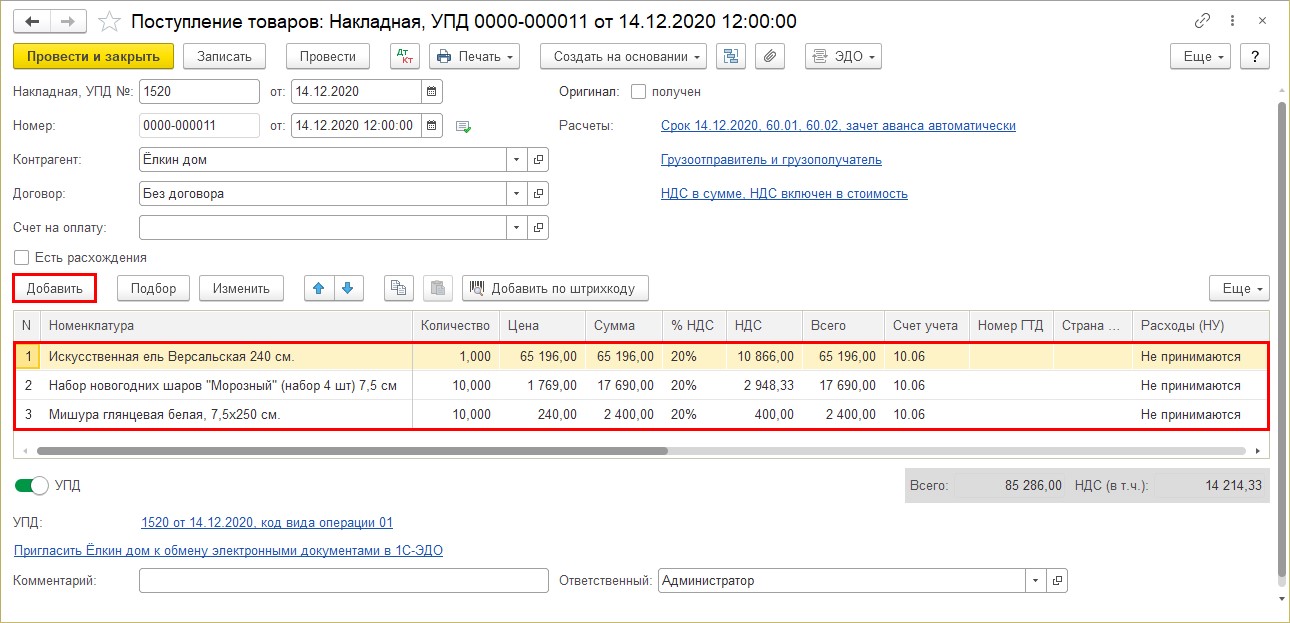Star this document as favorite
Image resolution: width=1290 pixels, height=623 pixels.
[111, 21]
